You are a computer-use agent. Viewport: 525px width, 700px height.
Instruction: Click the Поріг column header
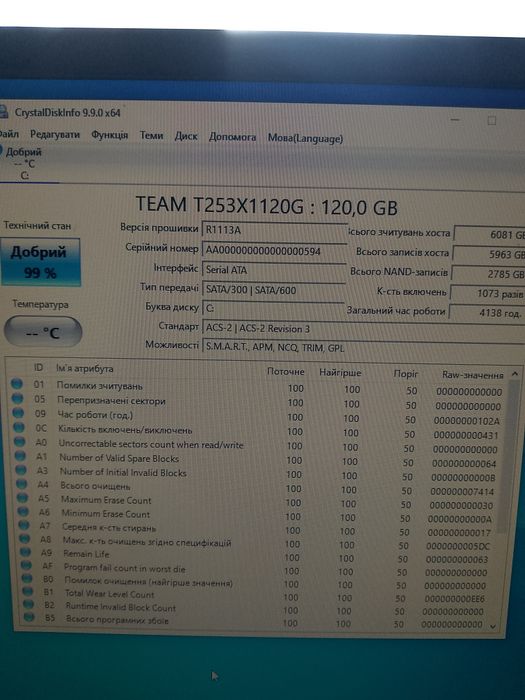[x=405, y=374]
